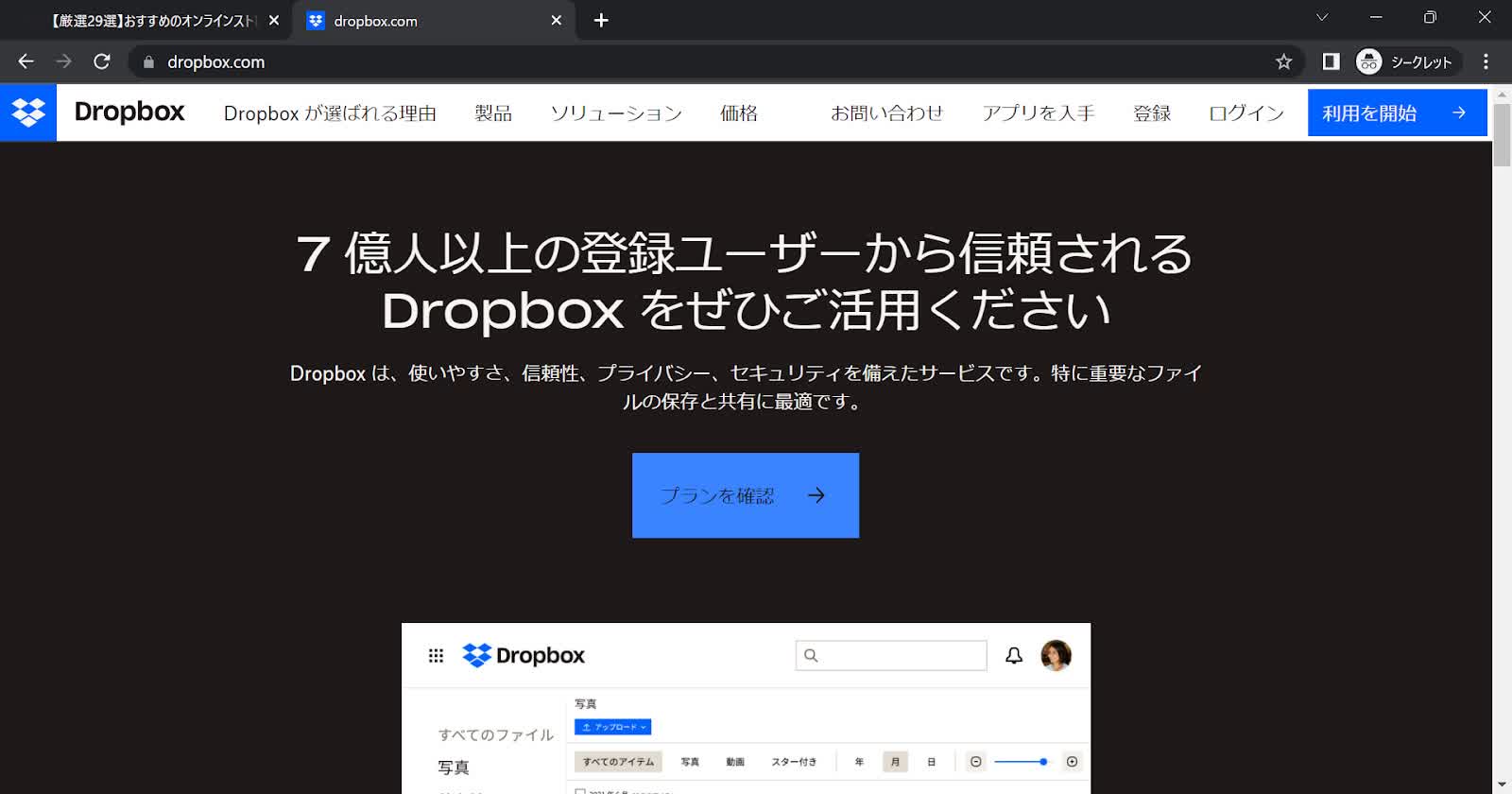Click the 利用を開始 button
This screenshot has height=794, width=1512.
(1397, 112)
